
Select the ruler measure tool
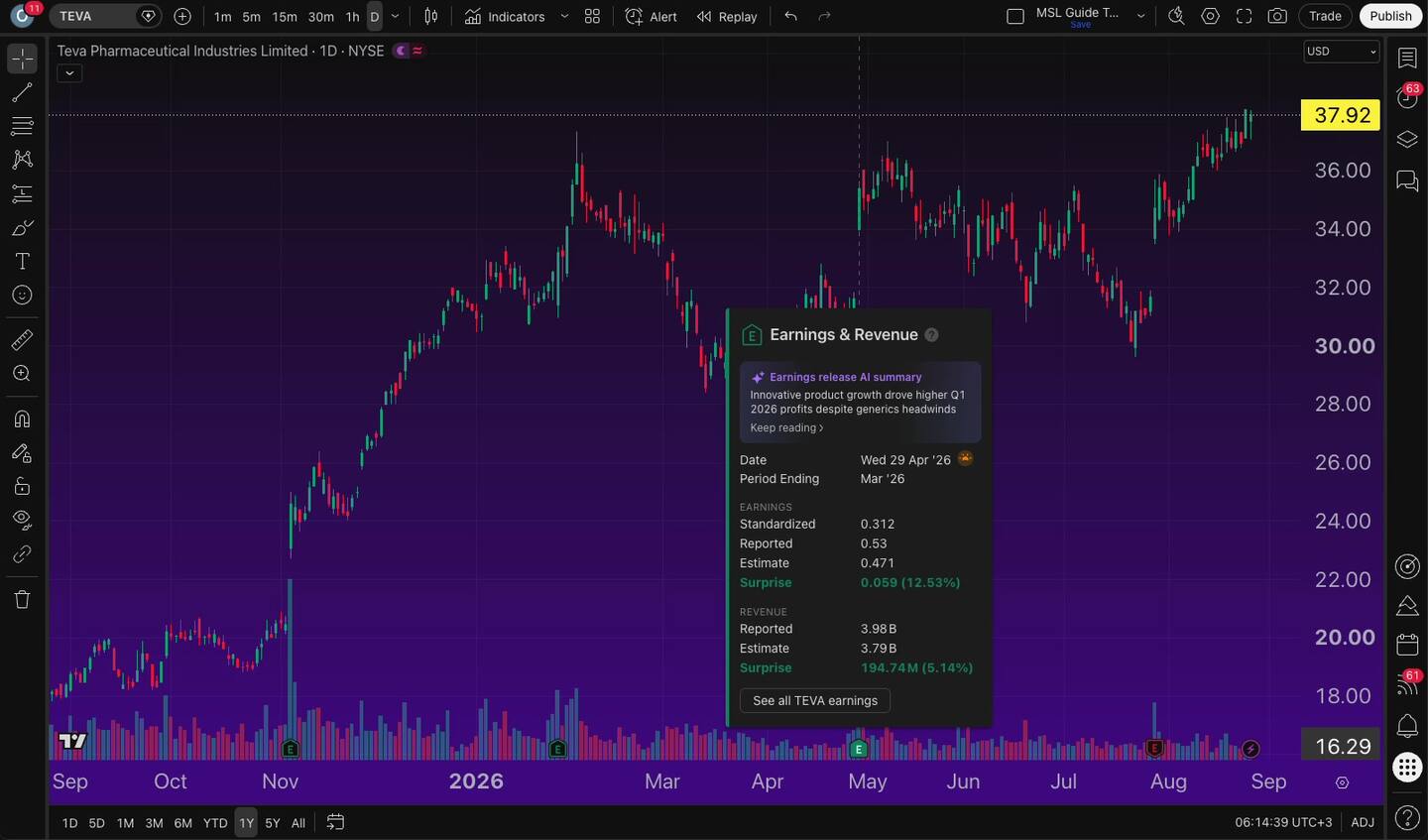click(22, 340)
